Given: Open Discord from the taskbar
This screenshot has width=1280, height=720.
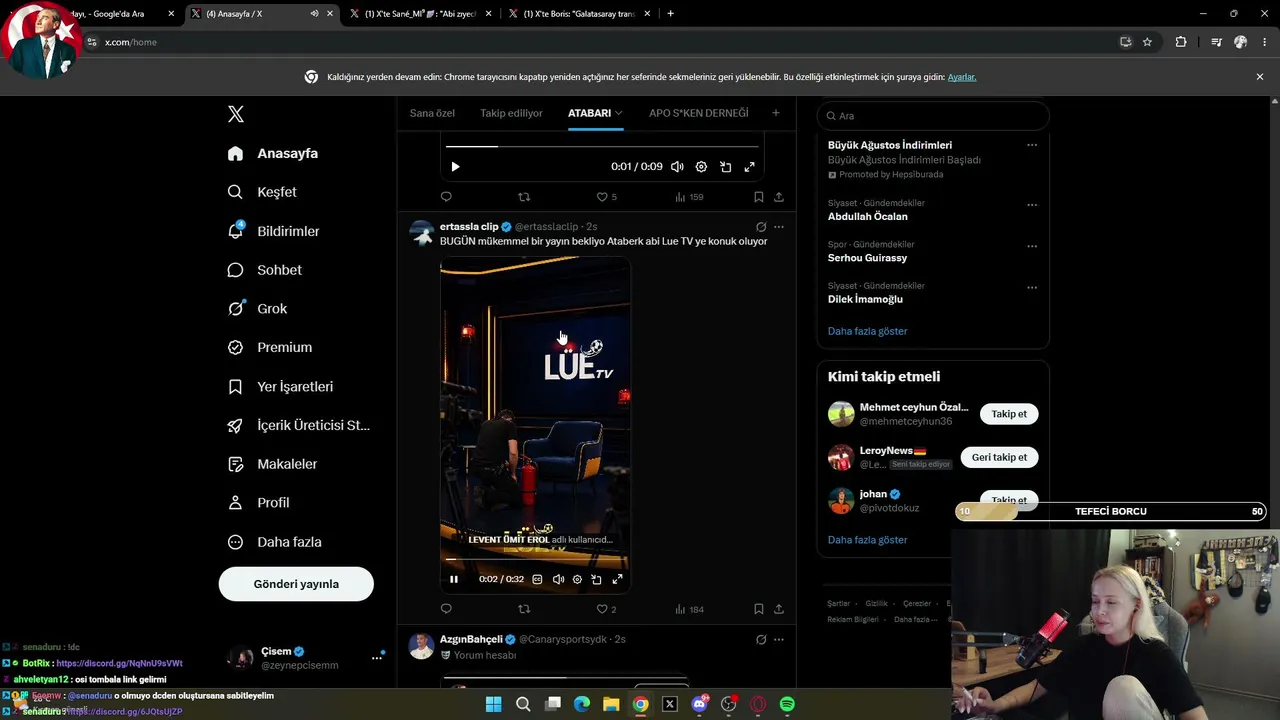Looking at the screenshot, I should coord(699,704).
